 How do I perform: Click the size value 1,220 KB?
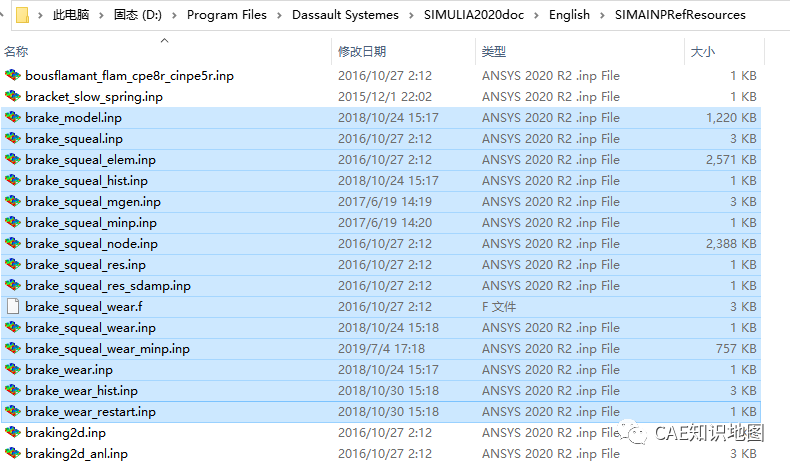[731, 118]
